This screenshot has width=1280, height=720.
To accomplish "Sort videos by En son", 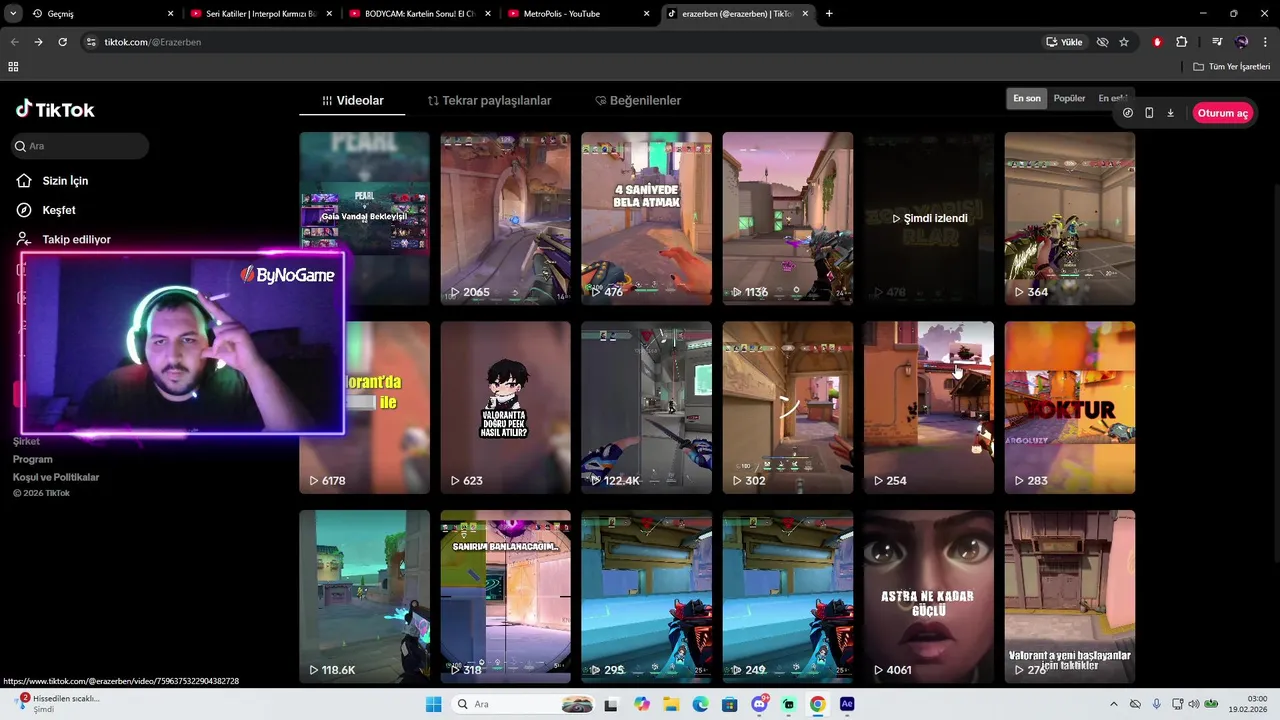I will coord(1027,98).
